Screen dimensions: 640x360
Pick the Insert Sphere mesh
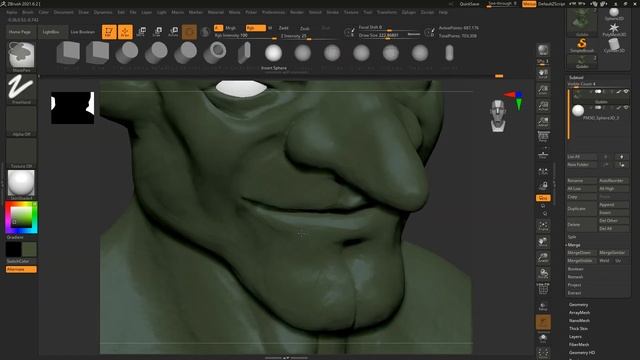click(273, 53)
